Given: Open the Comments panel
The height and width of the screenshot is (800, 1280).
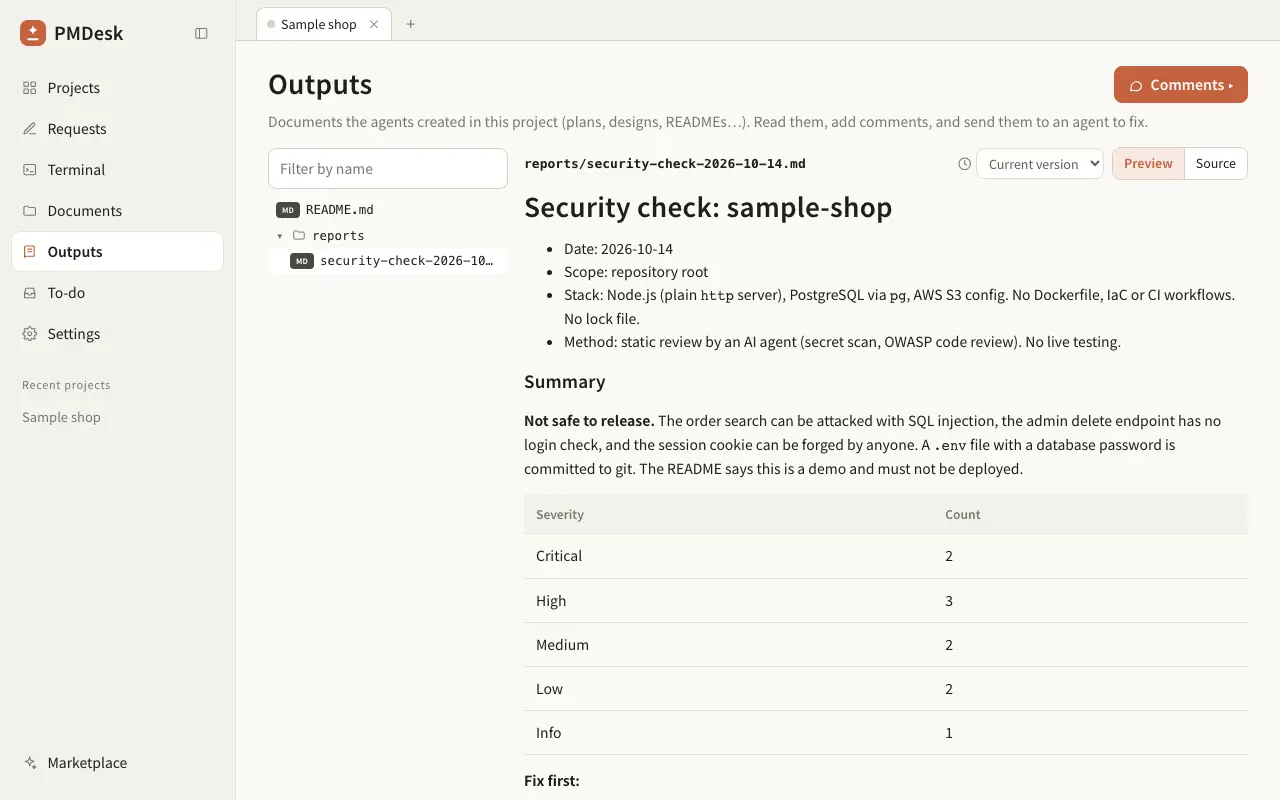Looking at the screenshot, I should coord(1181,85).
